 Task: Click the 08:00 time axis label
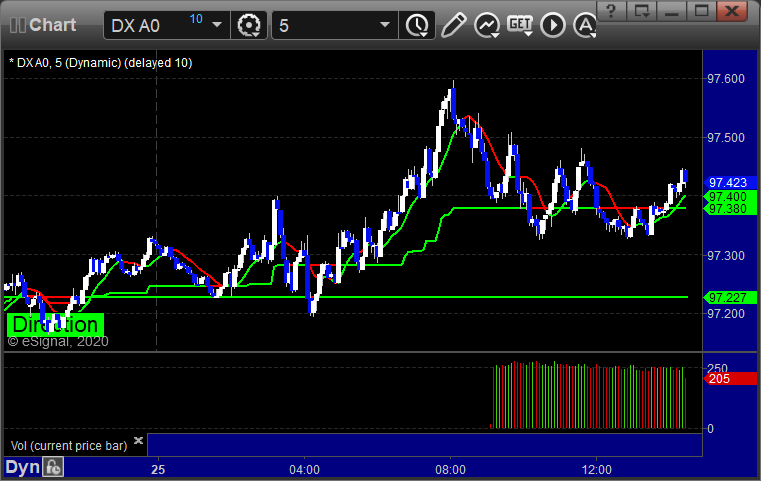[x=450, y=470]
